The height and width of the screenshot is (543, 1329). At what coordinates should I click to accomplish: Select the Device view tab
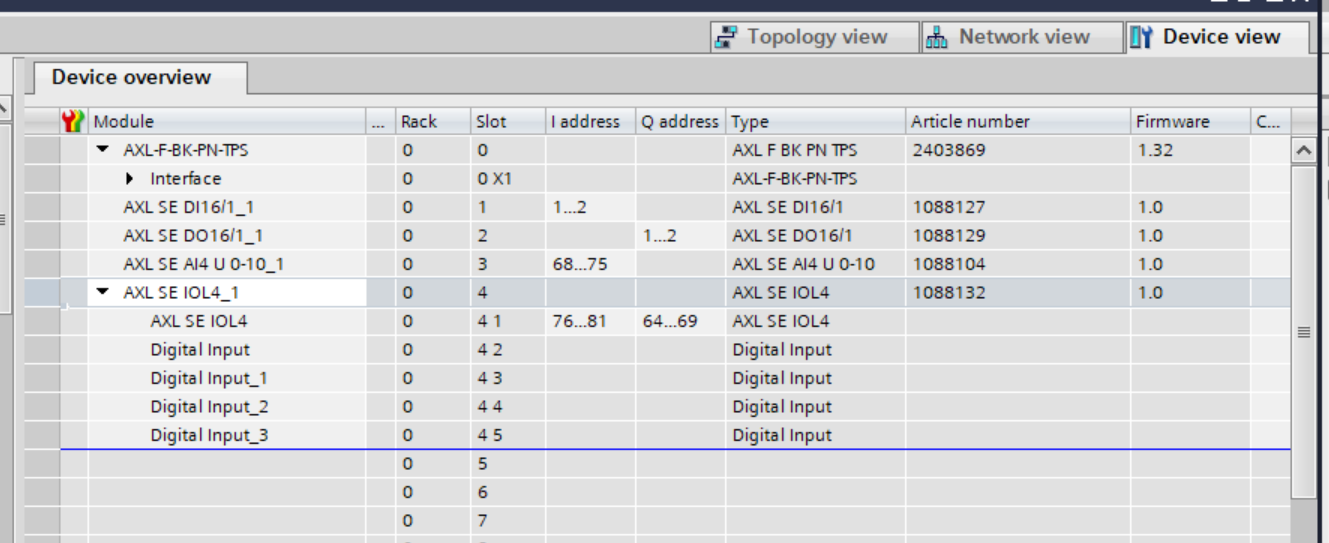1217,37
